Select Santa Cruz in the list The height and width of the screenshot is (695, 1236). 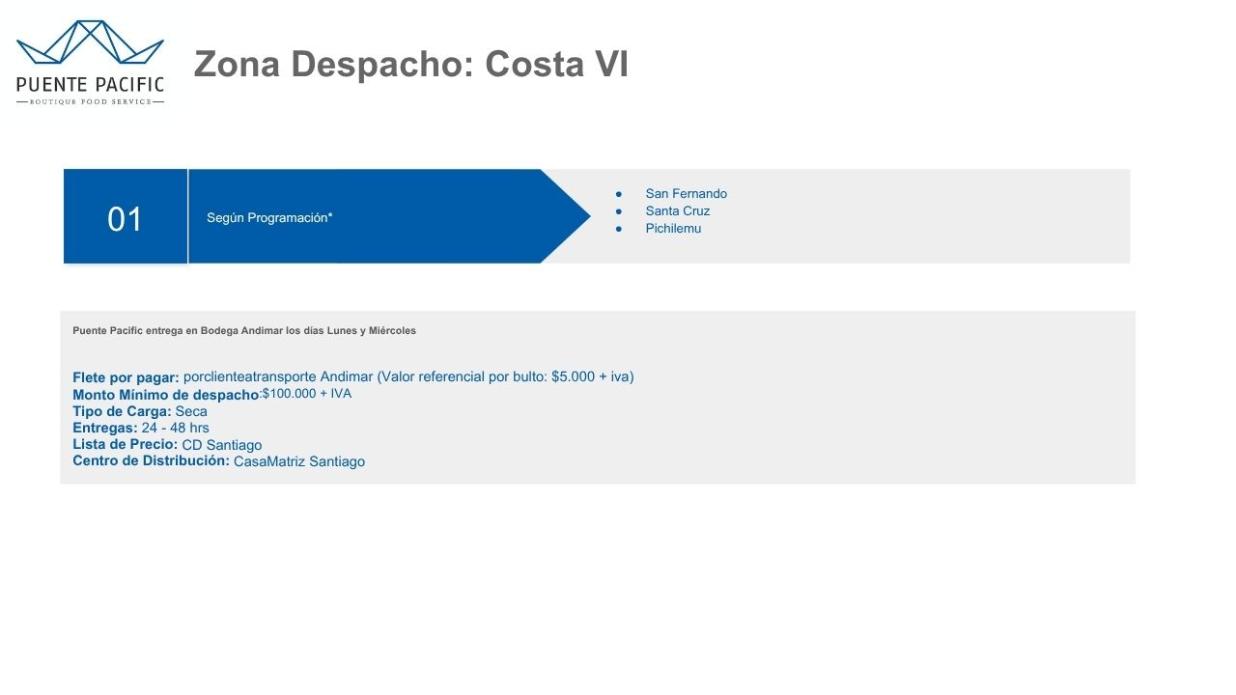tap(678, 211)
